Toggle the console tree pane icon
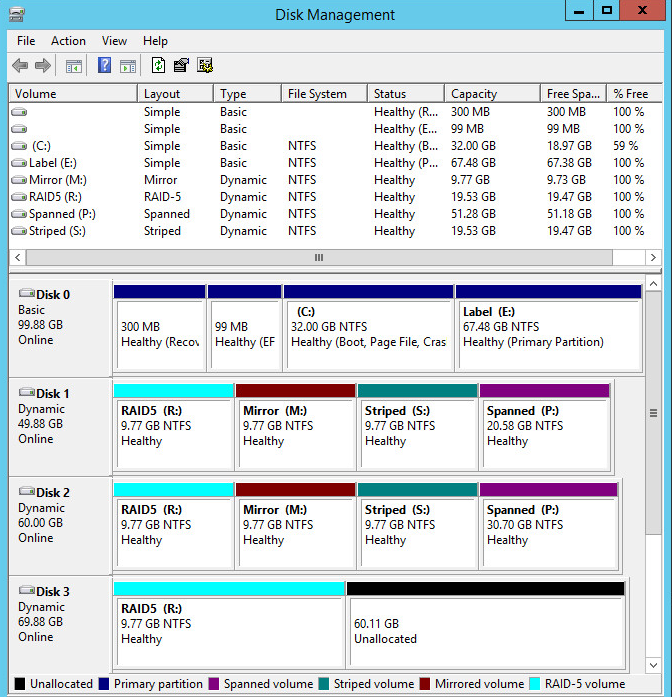This screenshot has width=672, height=697. click(74, 66)
